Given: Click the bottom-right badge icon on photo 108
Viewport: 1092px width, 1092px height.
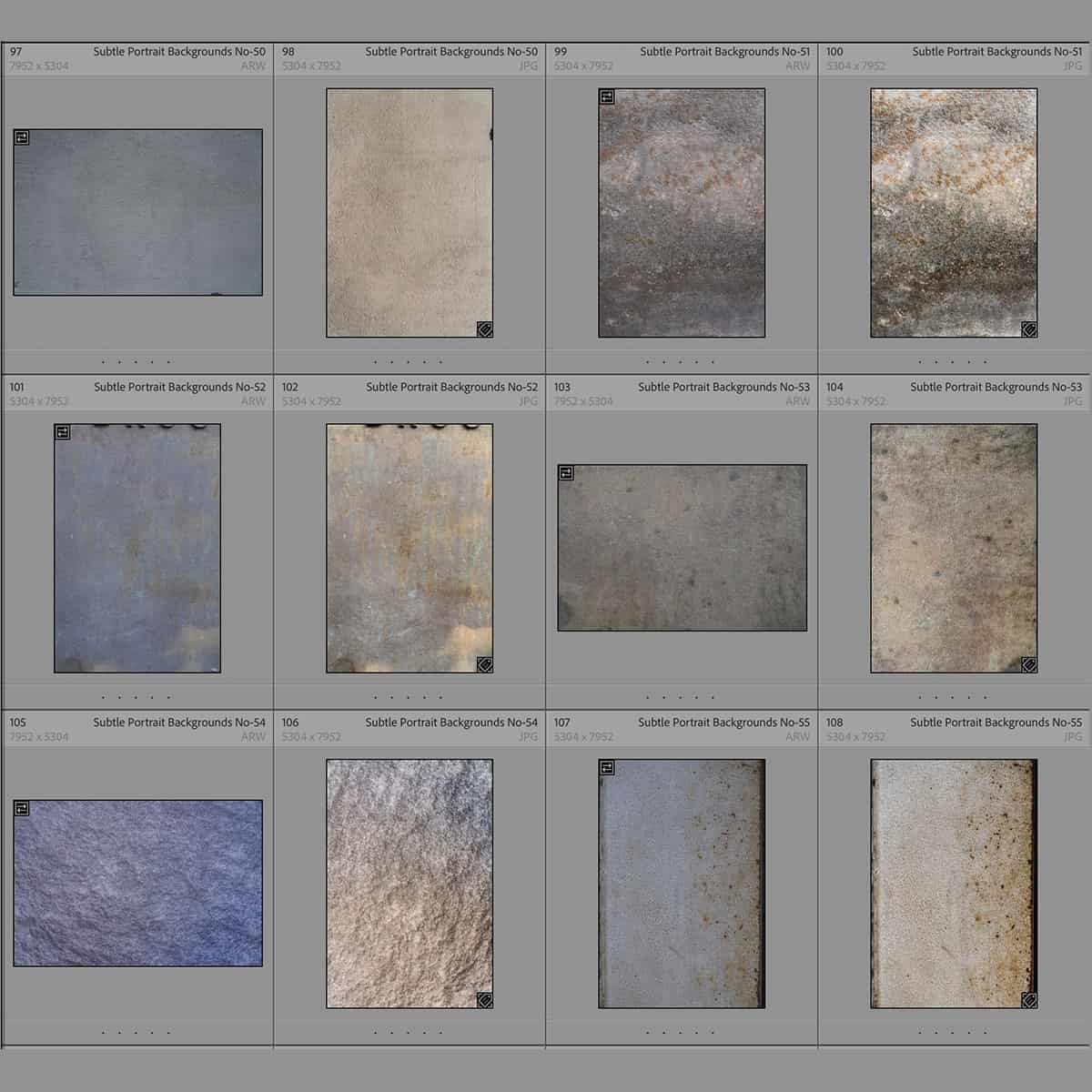Looking at the screenshot, I should coord(1029,1000).
